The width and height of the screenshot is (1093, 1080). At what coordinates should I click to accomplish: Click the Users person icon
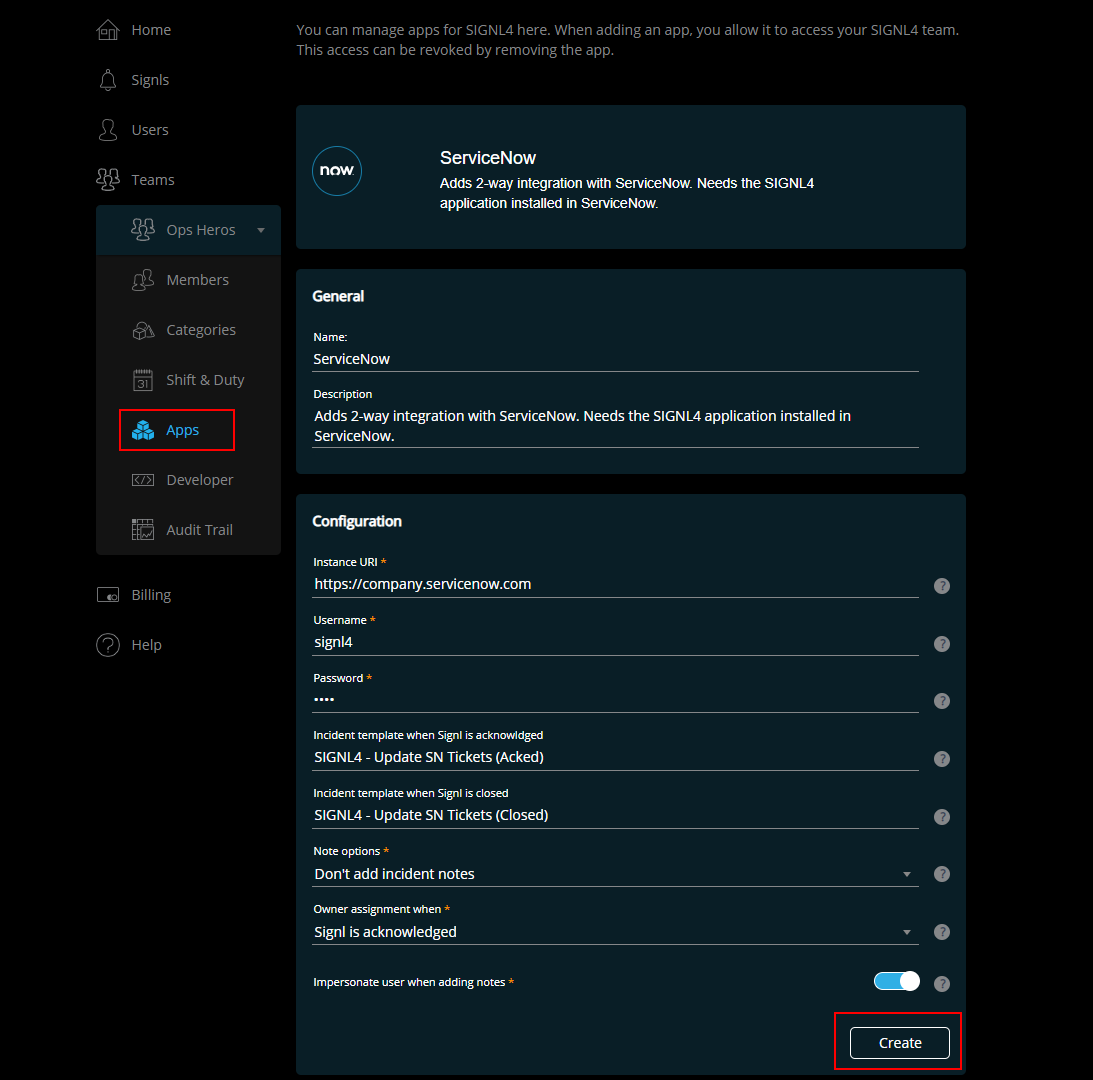coord(107,130)
